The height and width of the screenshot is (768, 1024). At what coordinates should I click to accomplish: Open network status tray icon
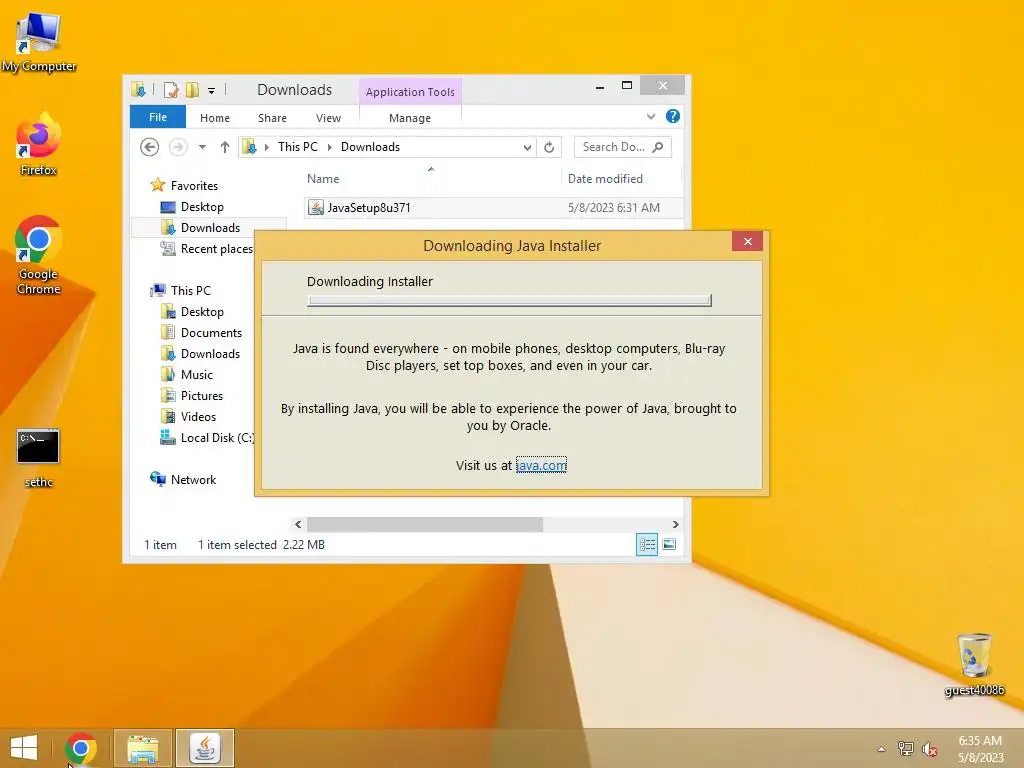[905, 749]
